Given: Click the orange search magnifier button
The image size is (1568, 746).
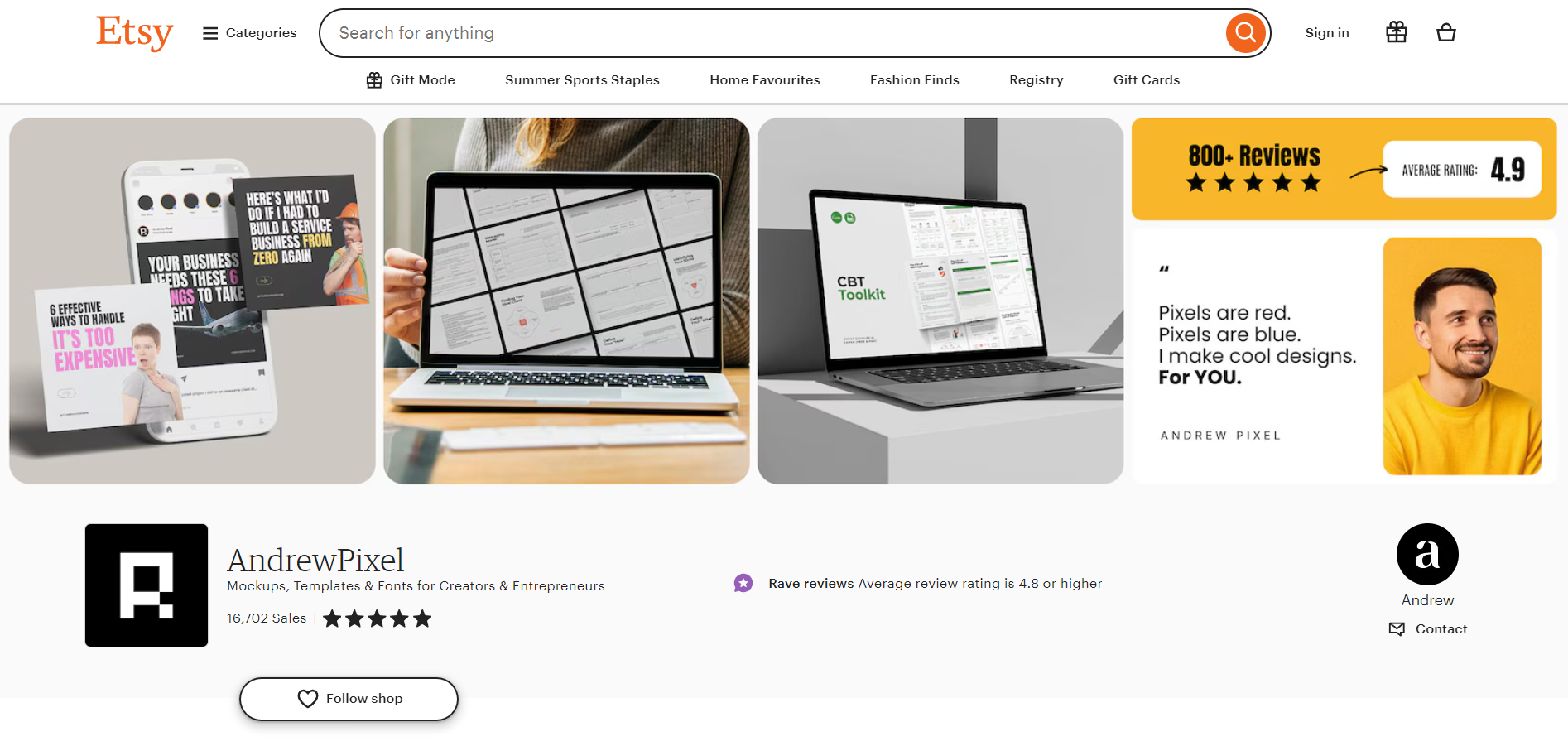Looking at the screenshot, I should [x=1246, y=33].
